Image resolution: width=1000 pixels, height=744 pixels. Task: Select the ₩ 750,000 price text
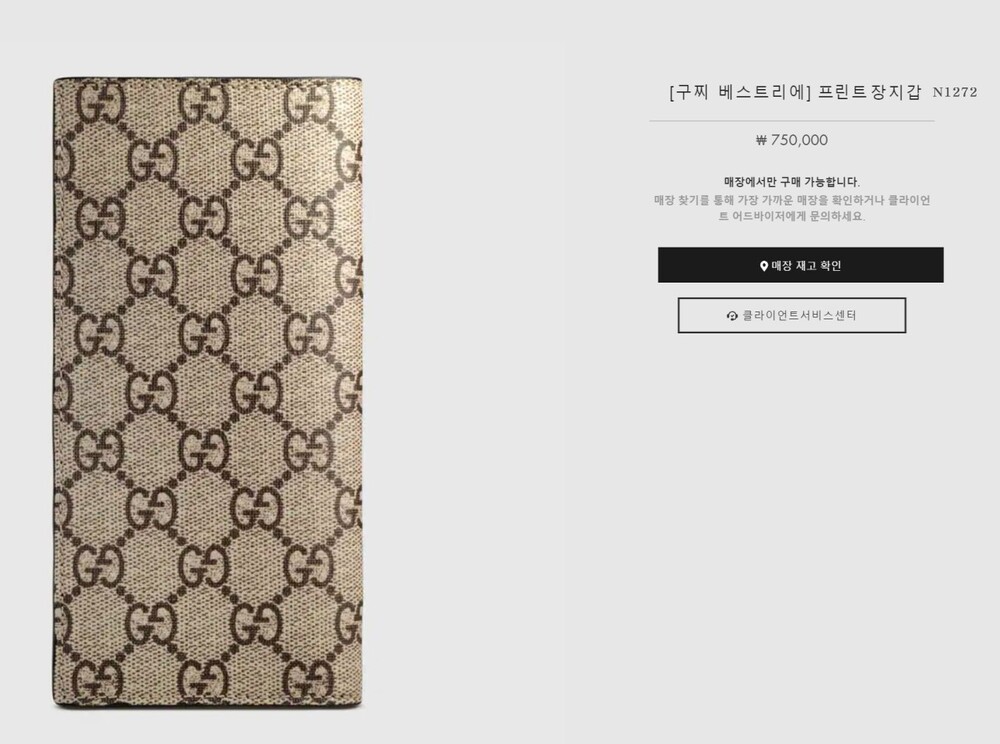[x=791, y=140]
